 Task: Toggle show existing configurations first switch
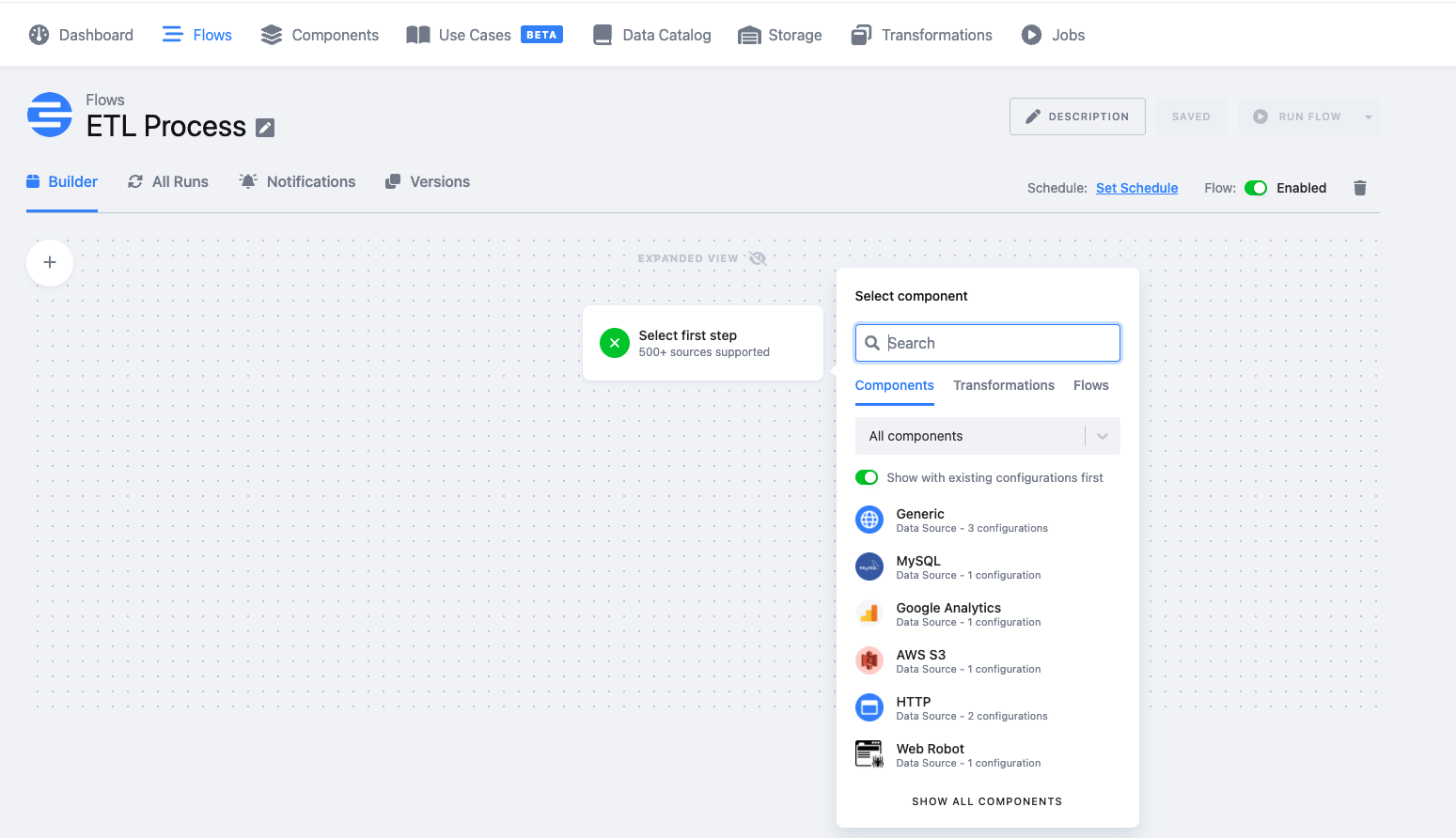[867, 477]
